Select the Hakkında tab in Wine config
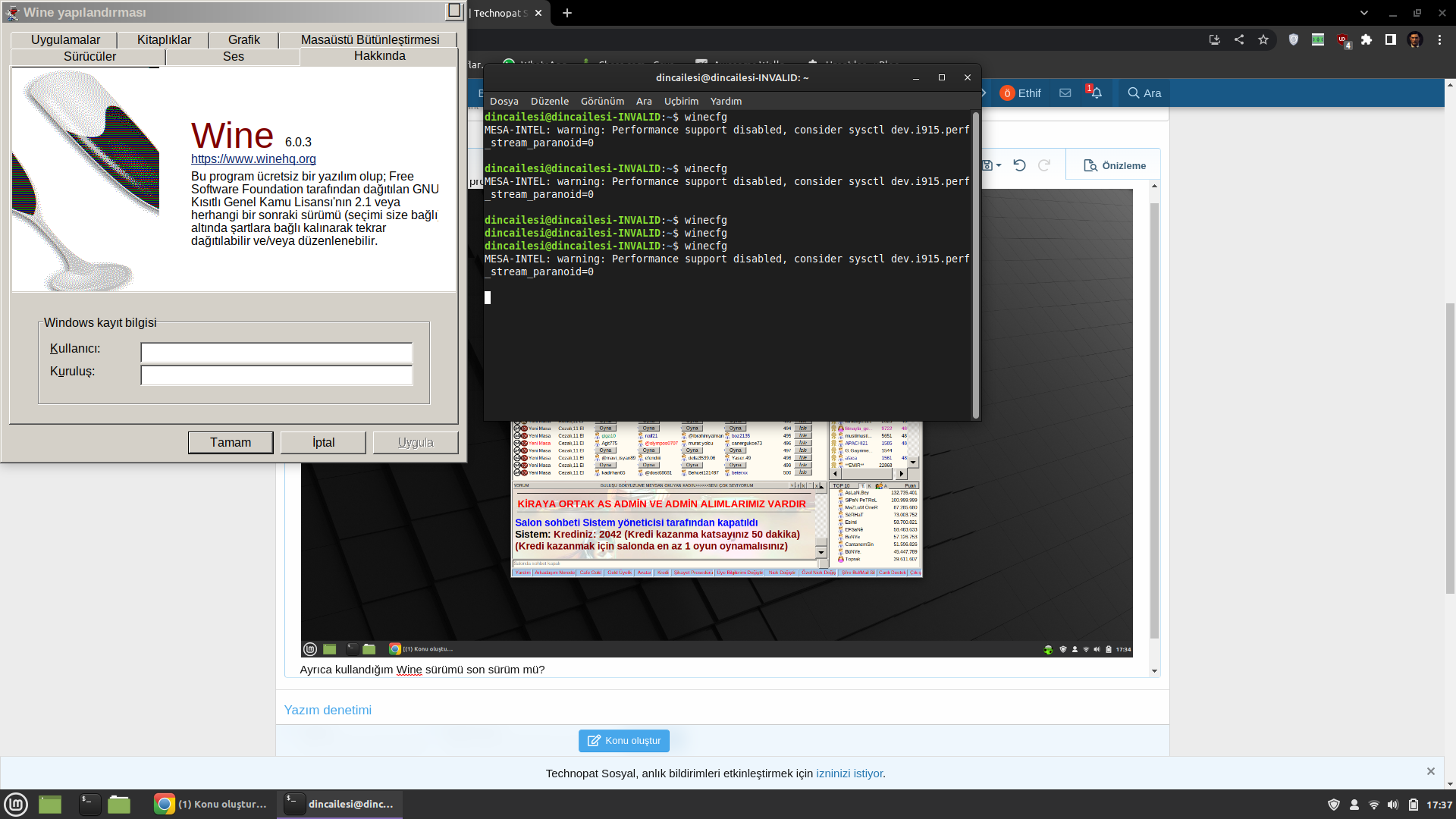This screenshot has width=1456, height=819. [379, 56]
